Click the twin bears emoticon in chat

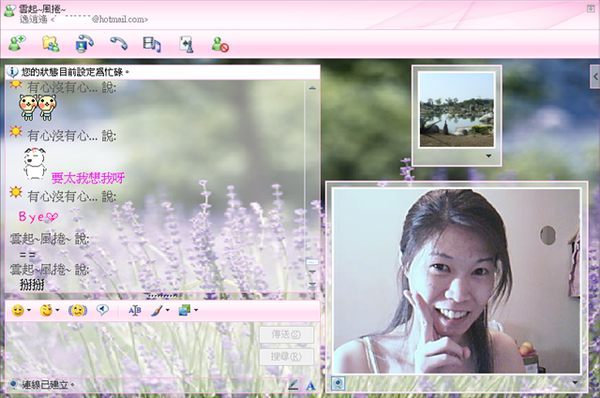tap(38, 108)
